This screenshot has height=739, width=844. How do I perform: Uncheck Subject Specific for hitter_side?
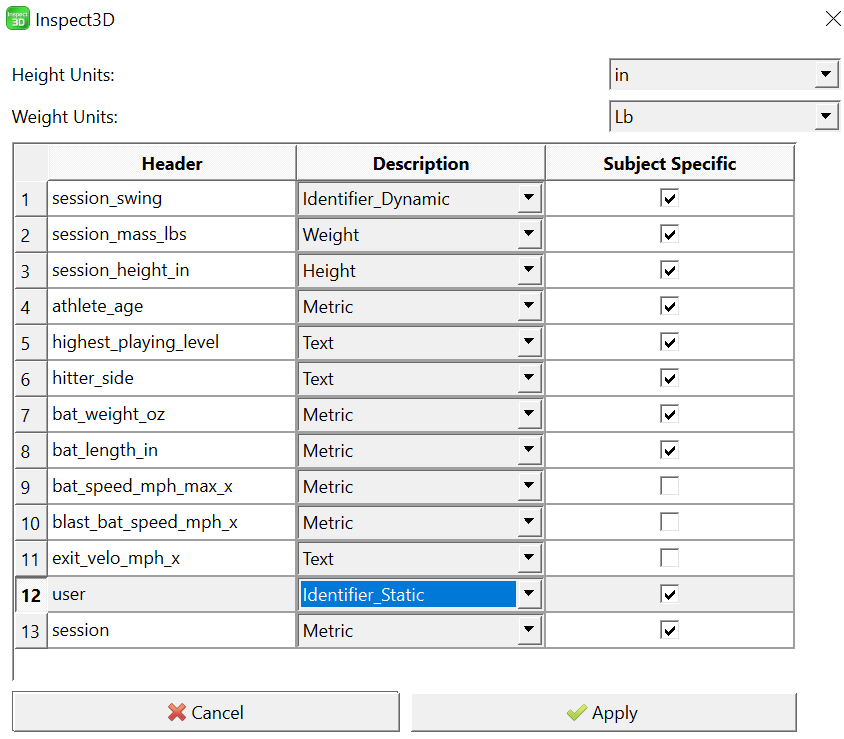pyautogui.click(x=669, y=378)
